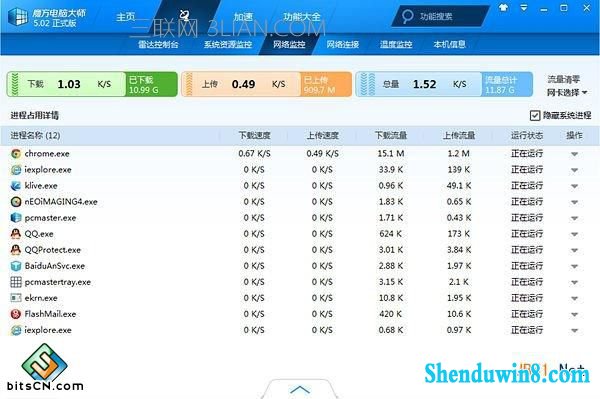This screenshot has width=600, height=399.
Task: Expand actions arrow for ekrn.exe
Action: [574, 298]
